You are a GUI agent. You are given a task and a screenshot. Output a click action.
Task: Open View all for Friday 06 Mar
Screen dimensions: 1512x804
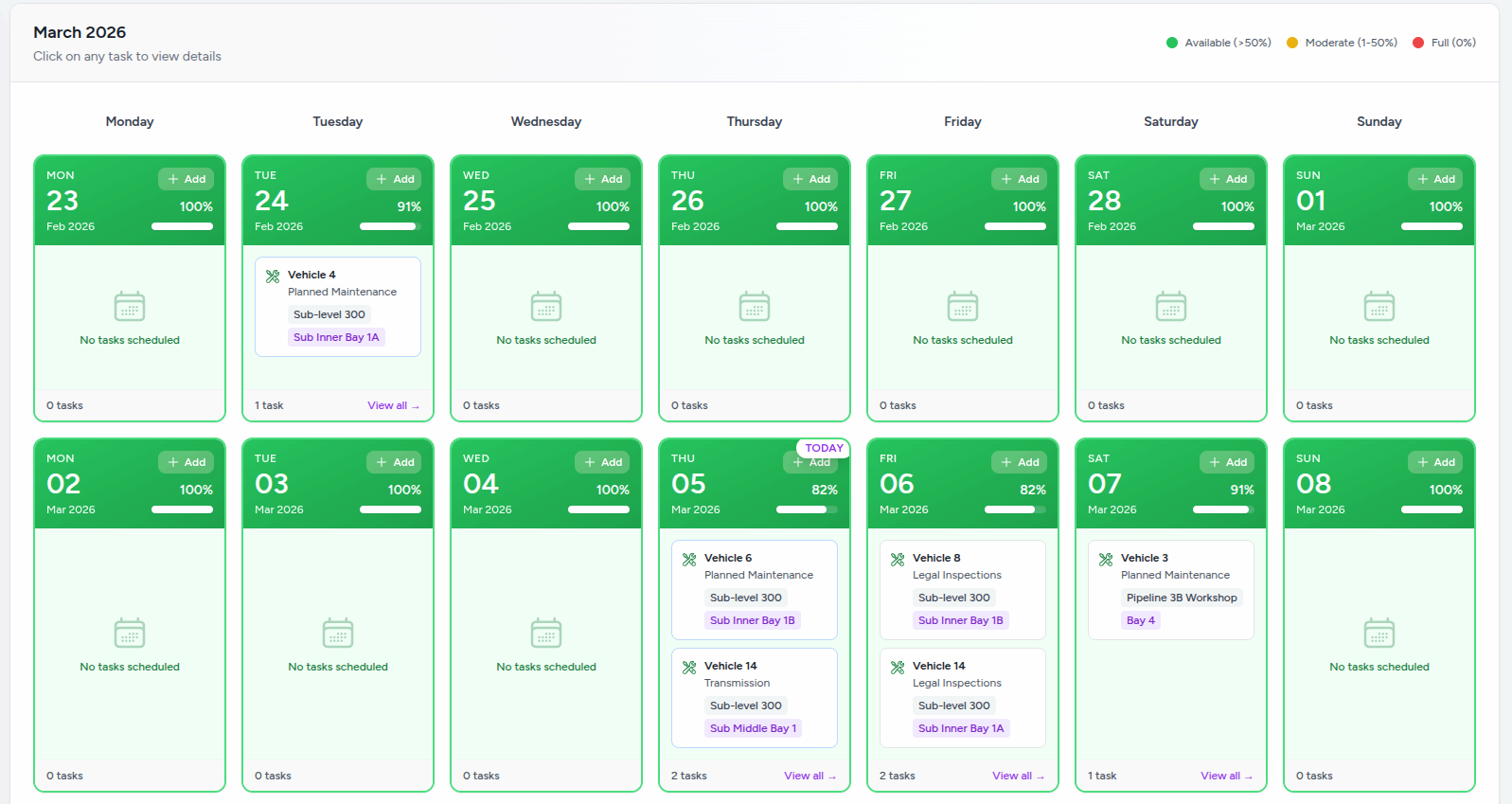(1018, 776)
